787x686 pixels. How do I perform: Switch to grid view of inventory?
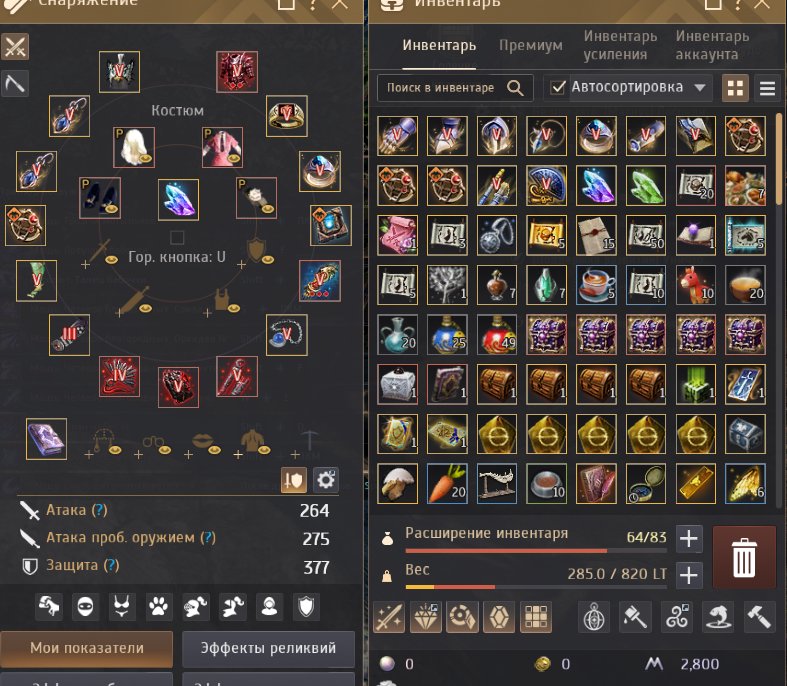[x=735, y=88]
